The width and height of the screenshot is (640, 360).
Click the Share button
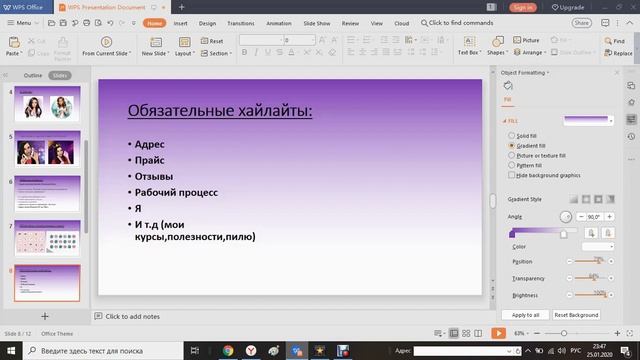(x=582, y=23)
